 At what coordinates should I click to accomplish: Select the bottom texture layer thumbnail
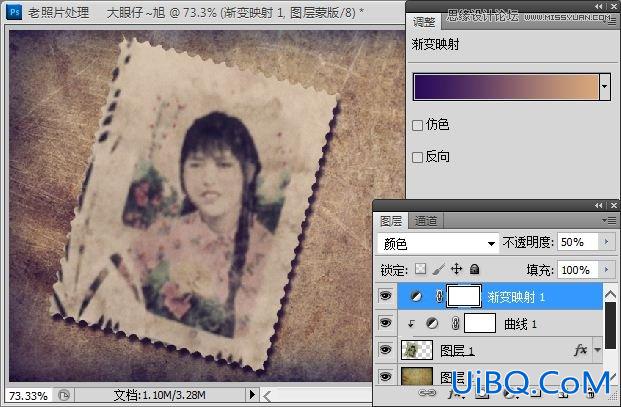coord(417,376)
